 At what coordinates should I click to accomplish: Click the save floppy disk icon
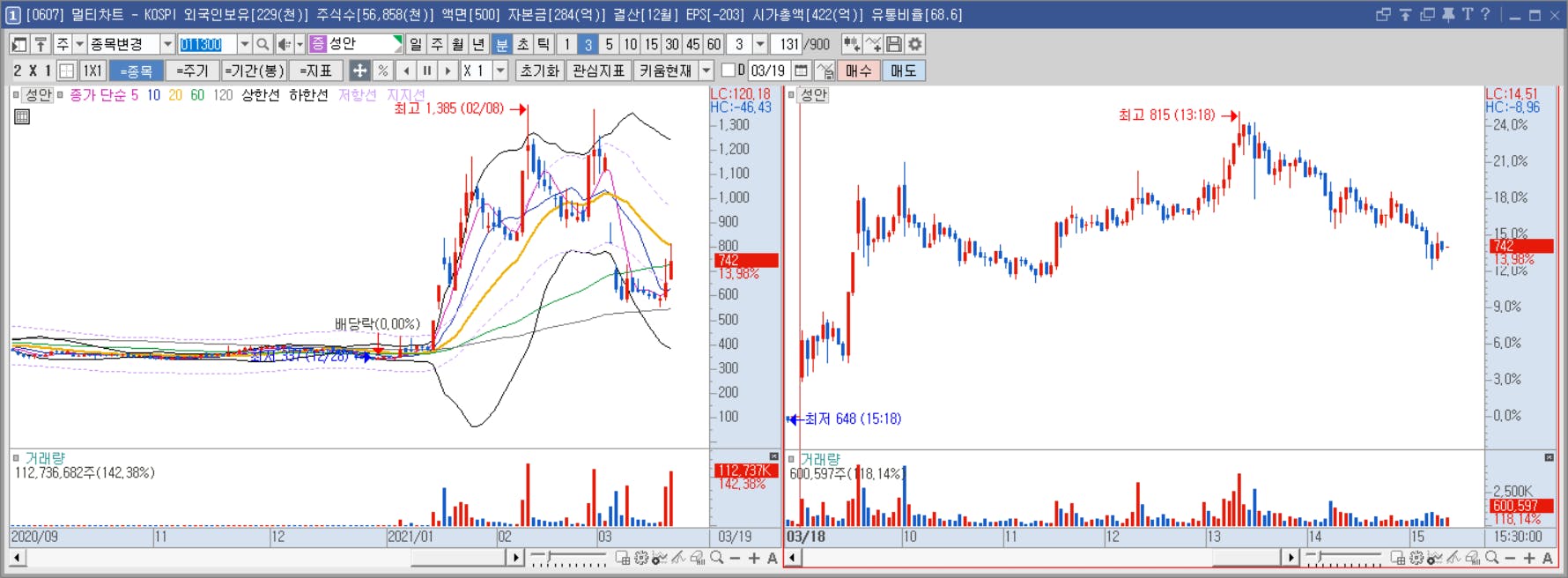click(894, 44)
